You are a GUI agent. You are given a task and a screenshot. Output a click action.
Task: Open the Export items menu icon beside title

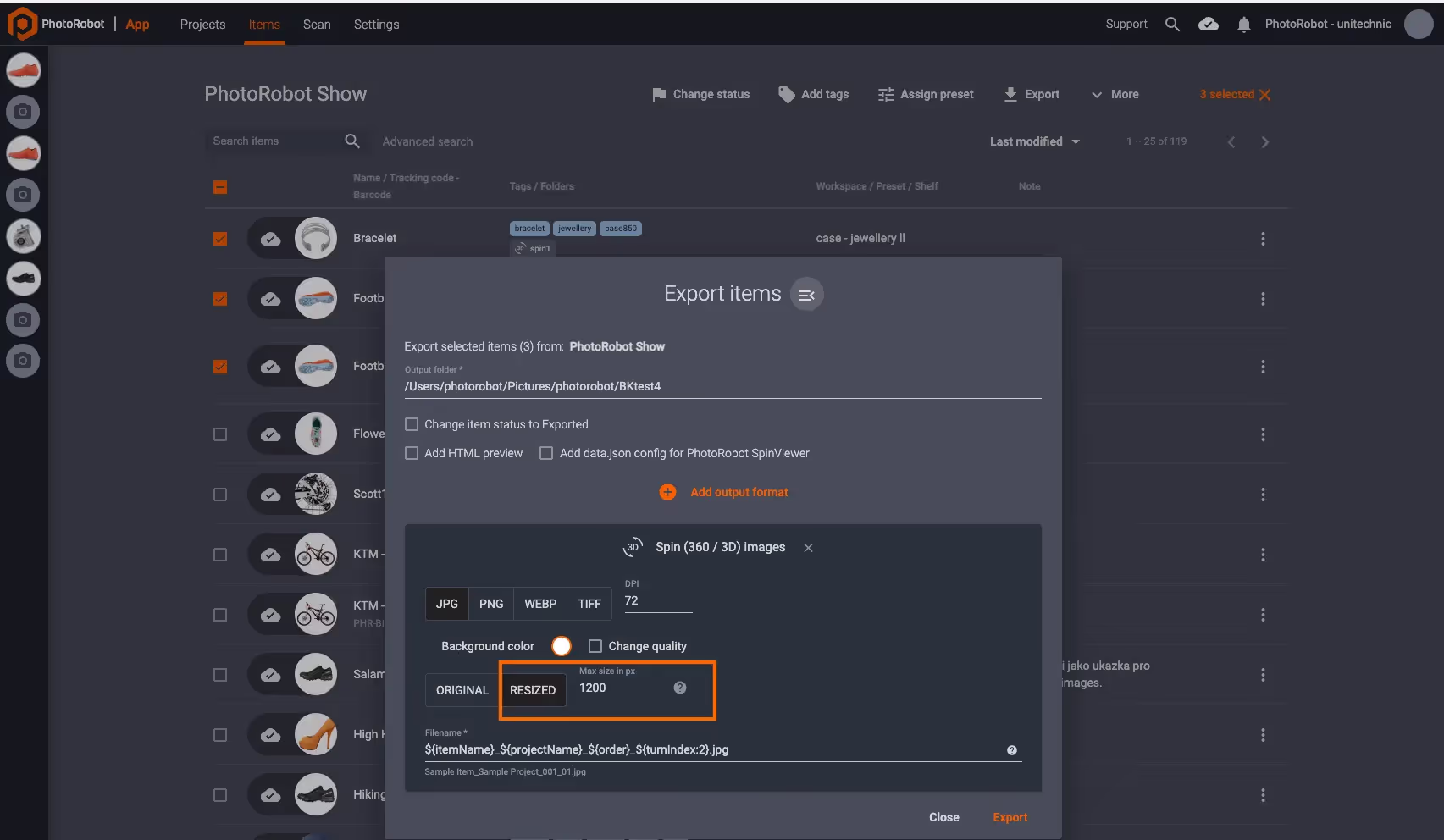pyautogui.click(x=806, y=294)
